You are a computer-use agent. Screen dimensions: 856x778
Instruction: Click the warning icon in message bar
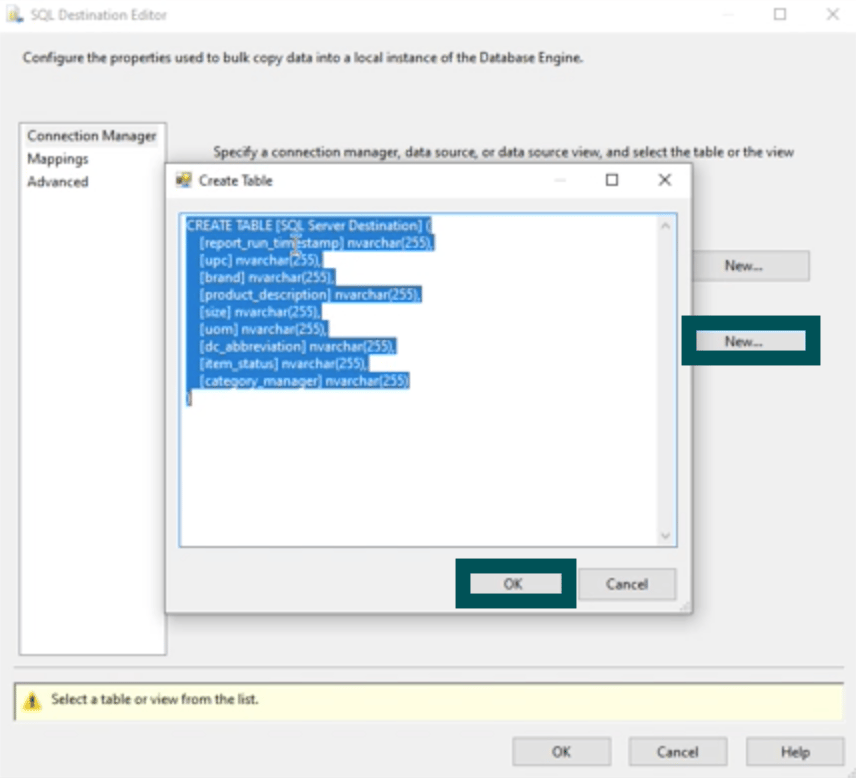point(32,700)
